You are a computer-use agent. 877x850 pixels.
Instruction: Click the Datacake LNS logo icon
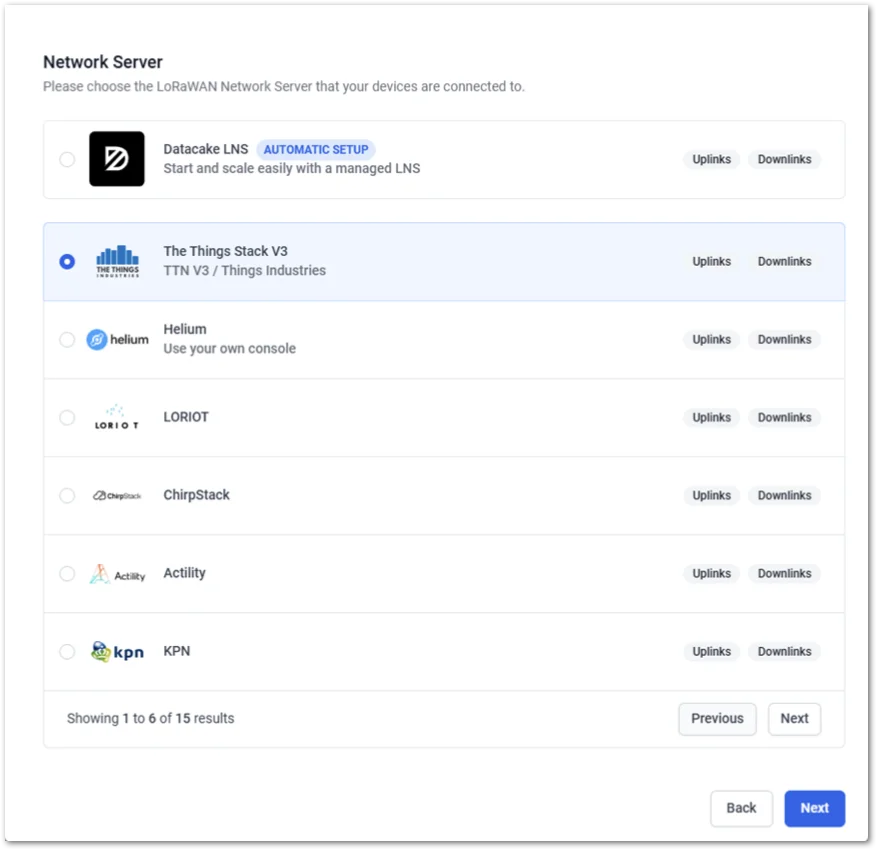click(116, 159)
